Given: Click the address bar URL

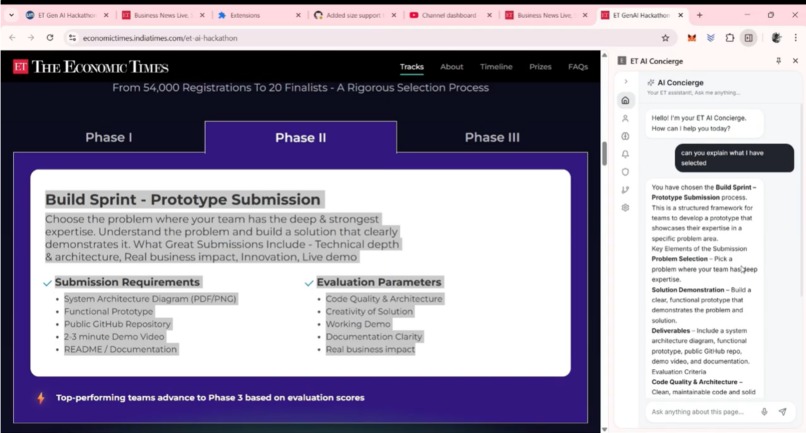Looking at the screenshot, I should click(160, 38).
